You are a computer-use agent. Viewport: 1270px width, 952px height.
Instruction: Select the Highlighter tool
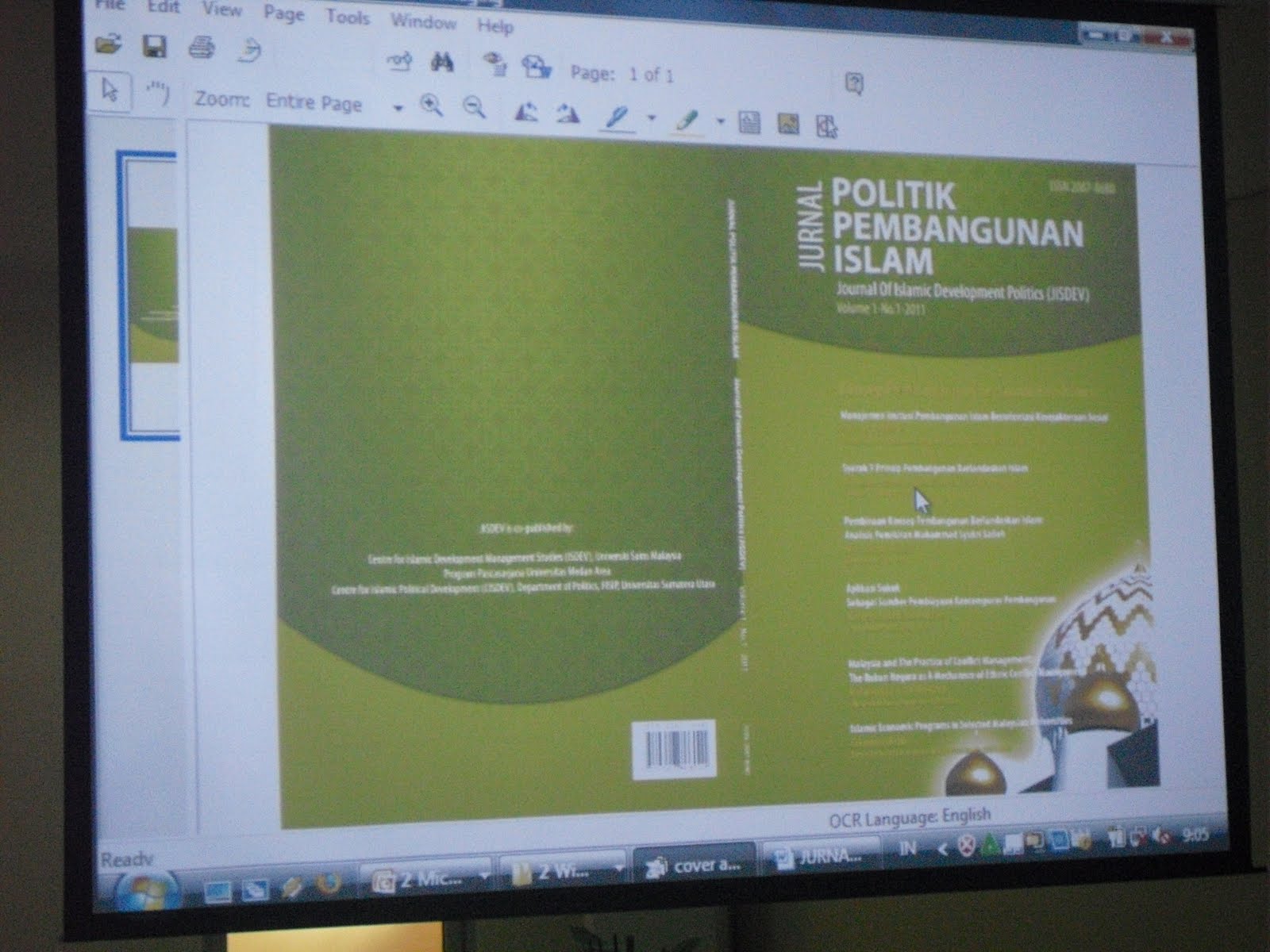pos(687,121)
